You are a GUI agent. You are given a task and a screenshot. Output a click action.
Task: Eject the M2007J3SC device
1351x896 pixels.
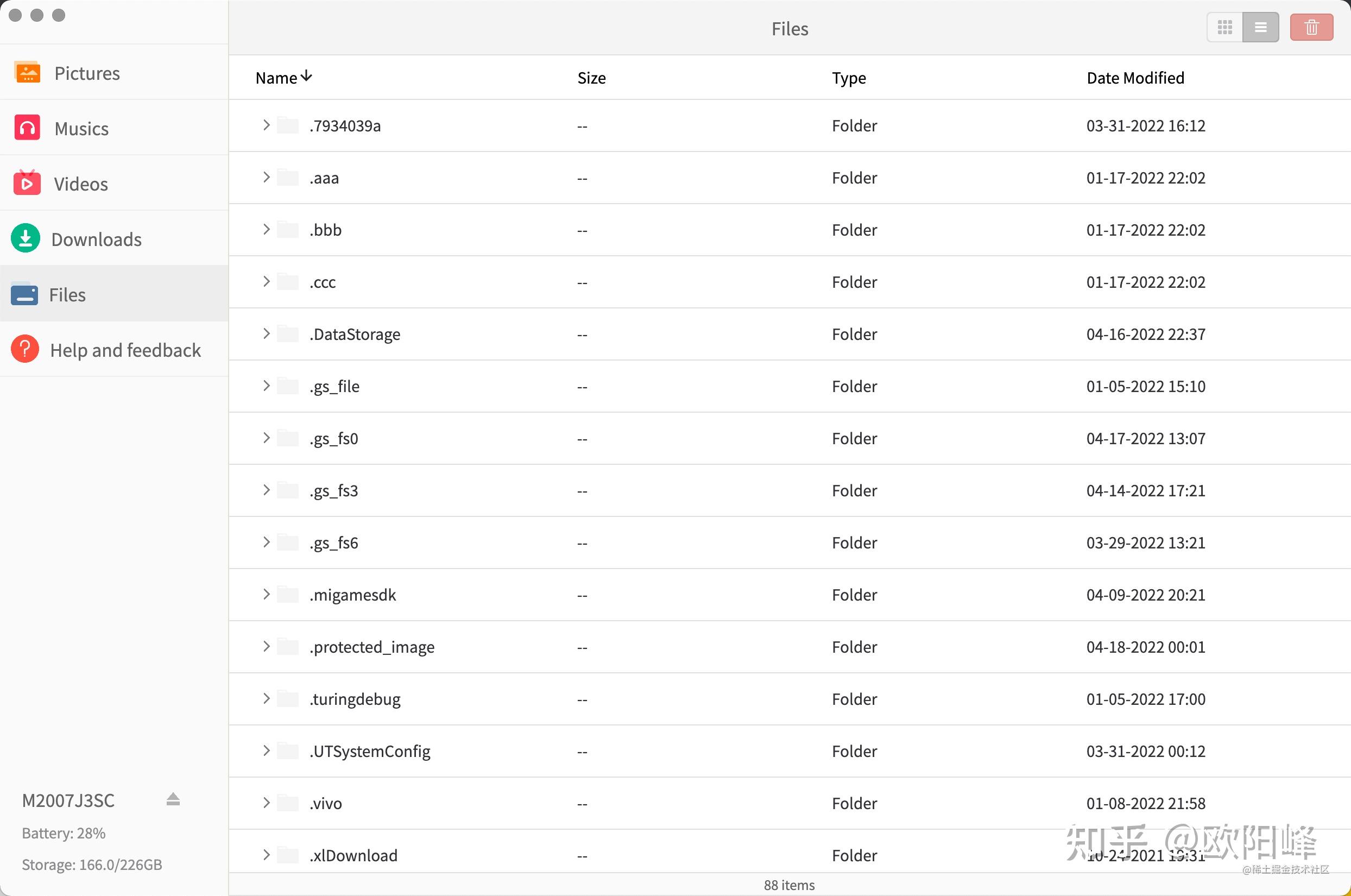[173, 799]
